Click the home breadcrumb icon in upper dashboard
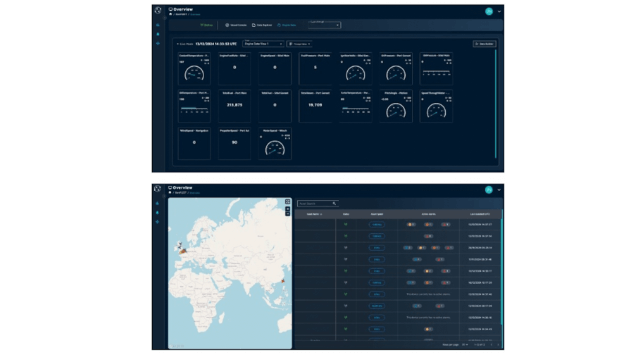Image resolution: width=643 pixels, height=361 pixels. (171, 14)
